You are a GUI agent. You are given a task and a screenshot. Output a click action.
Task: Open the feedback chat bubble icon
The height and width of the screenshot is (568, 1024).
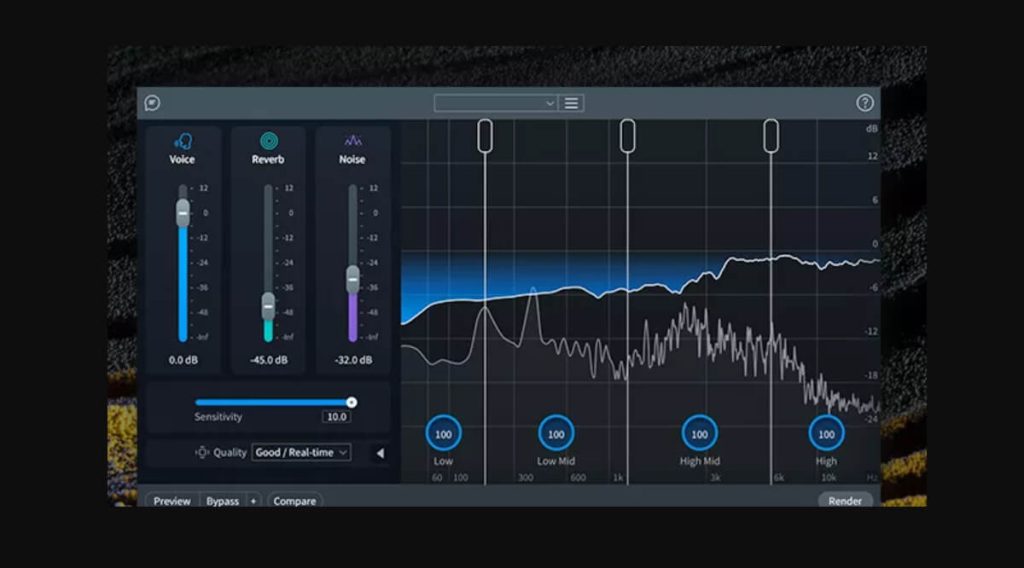point(152,103)
